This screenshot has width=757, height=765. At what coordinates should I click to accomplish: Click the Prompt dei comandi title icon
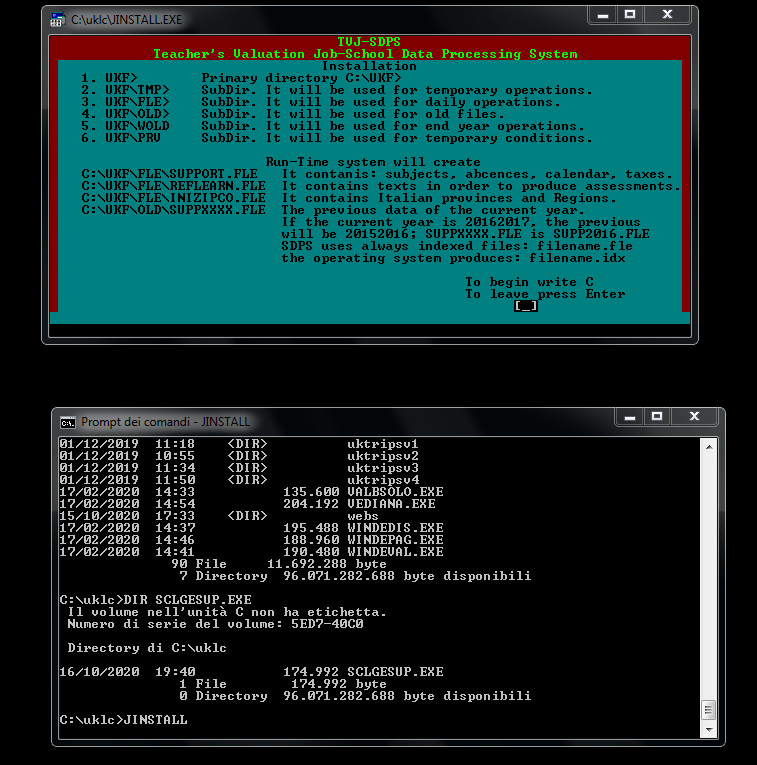pyautogui.click(x=68, y=422)
